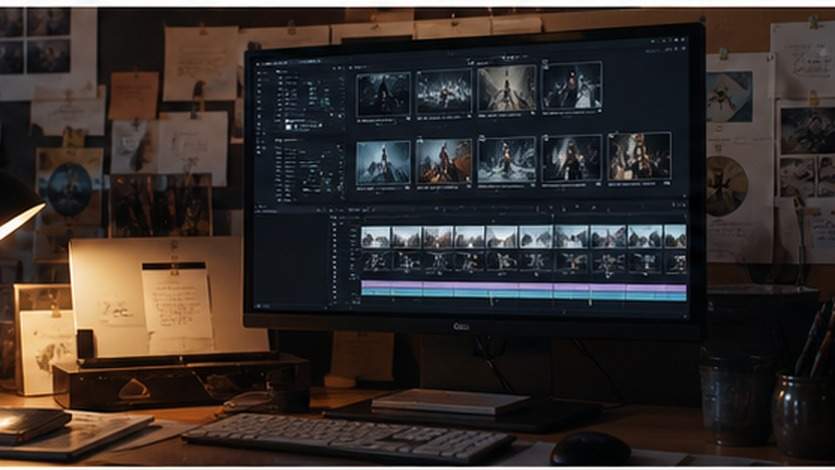Open the dark white-haired figure thumbnail
The height and width of the screenshot is (470, 835).
(571, 159)
